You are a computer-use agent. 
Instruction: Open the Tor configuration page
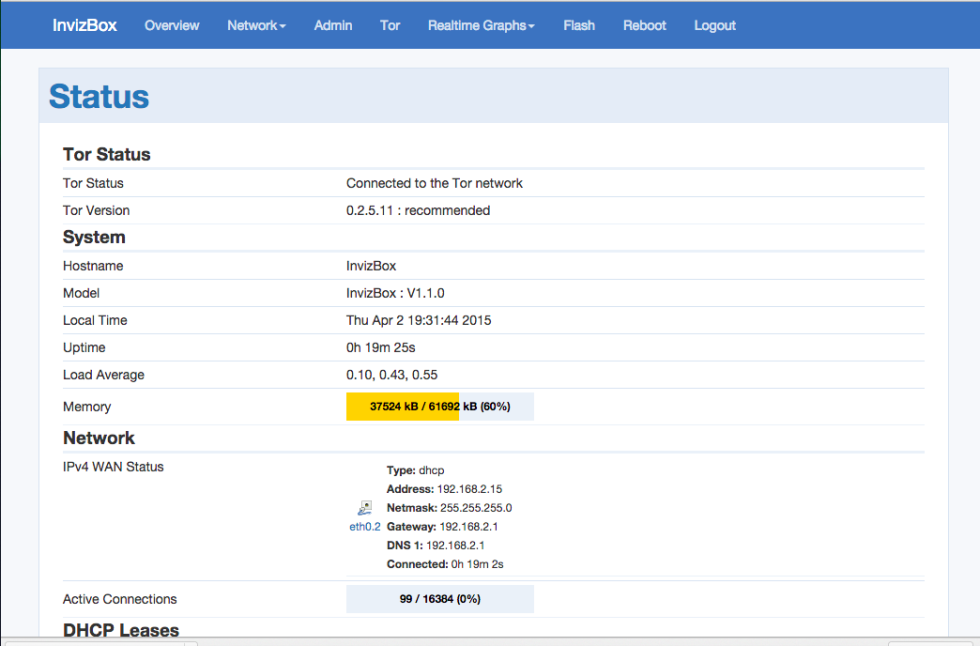coord(390,25)
